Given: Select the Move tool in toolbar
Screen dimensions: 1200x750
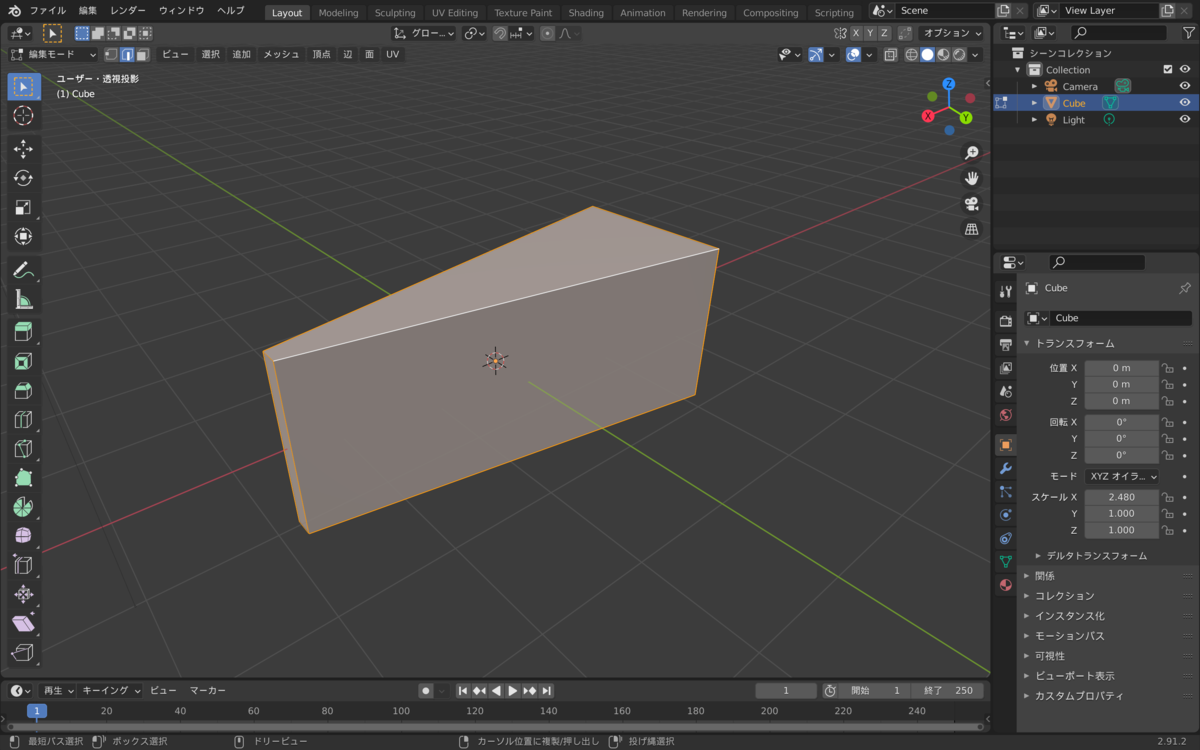Looking at the screenshot, I should 24,150.
